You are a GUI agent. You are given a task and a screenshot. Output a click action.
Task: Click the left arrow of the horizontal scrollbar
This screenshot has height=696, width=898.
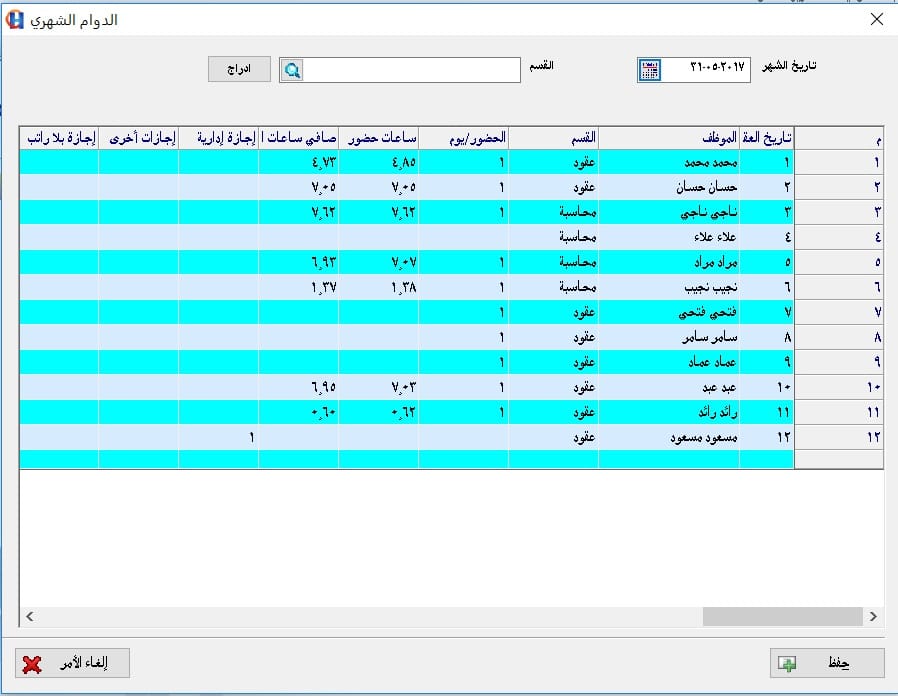[x=30, y=616]
